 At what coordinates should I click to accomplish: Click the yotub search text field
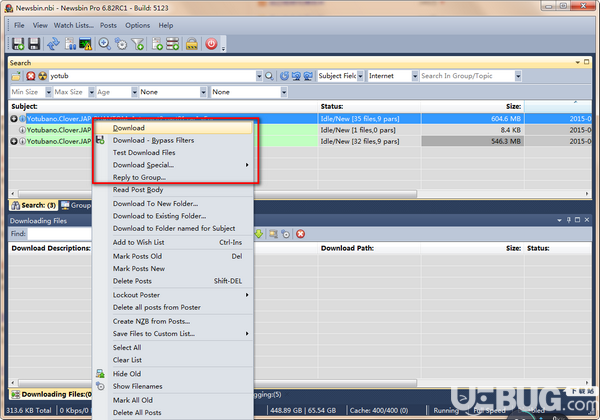pos(152,76)
